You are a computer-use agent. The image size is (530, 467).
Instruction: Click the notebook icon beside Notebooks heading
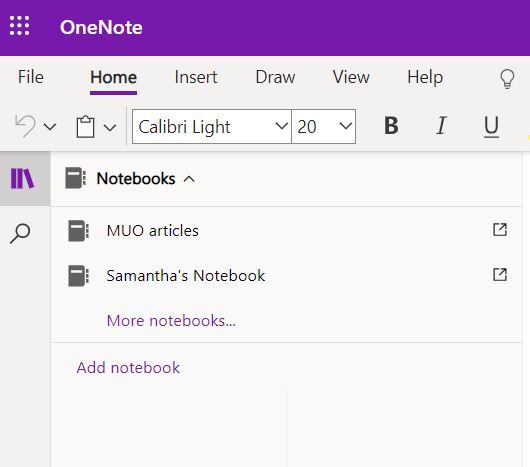(75, 178)
